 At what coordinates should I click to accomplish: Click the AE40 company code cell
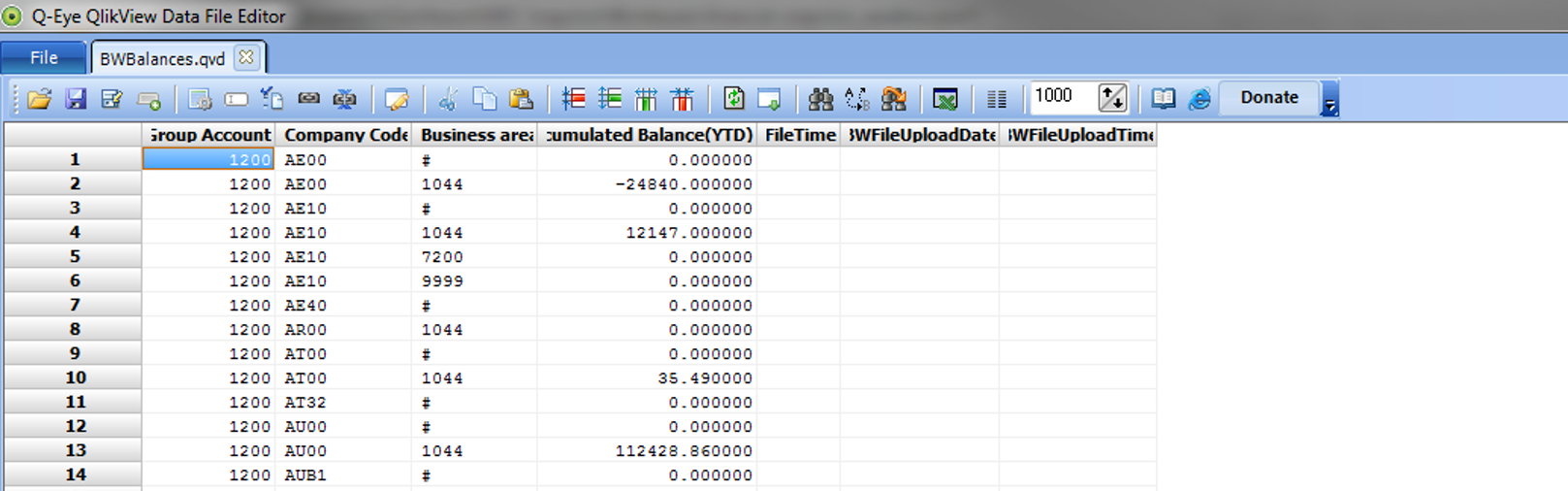[x=343, y=305]
